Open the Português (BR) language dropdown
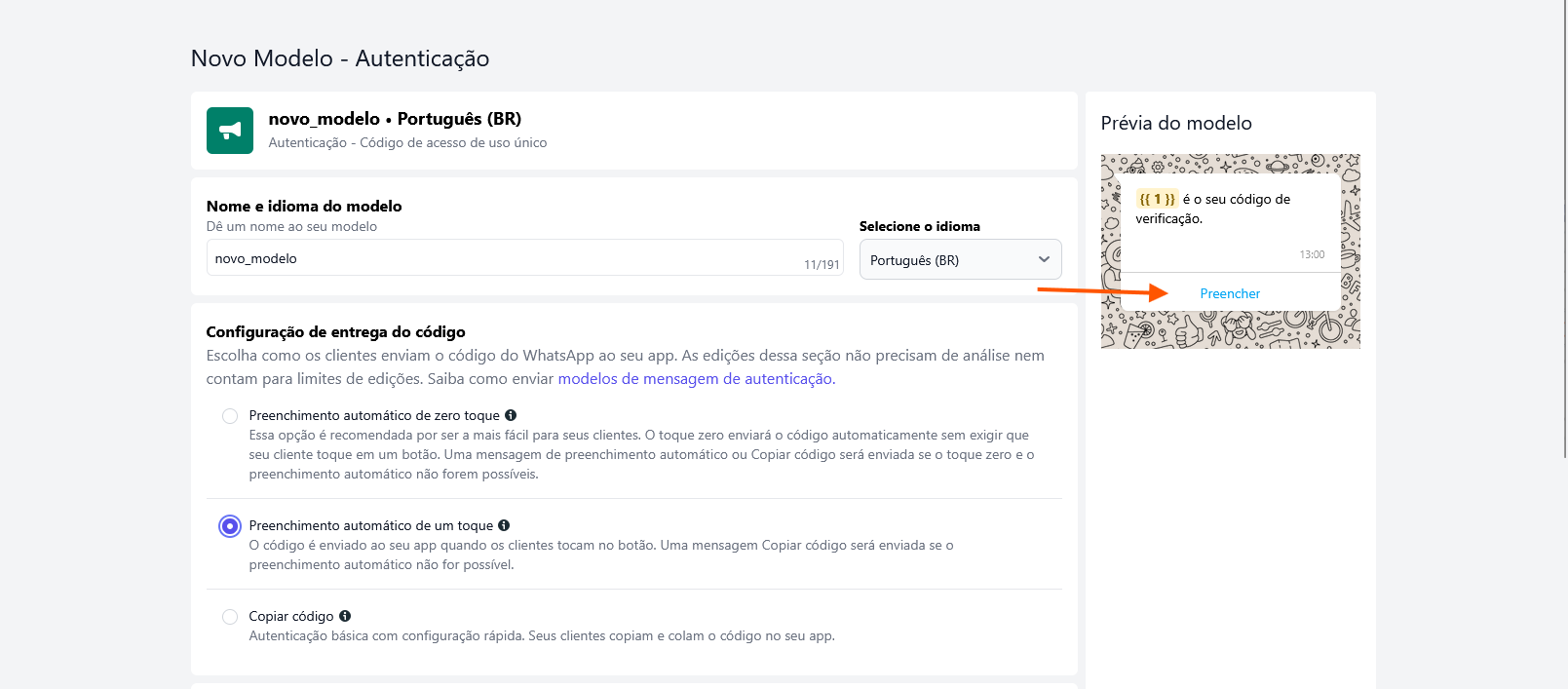1568x689 pixels. pos(959,260)
